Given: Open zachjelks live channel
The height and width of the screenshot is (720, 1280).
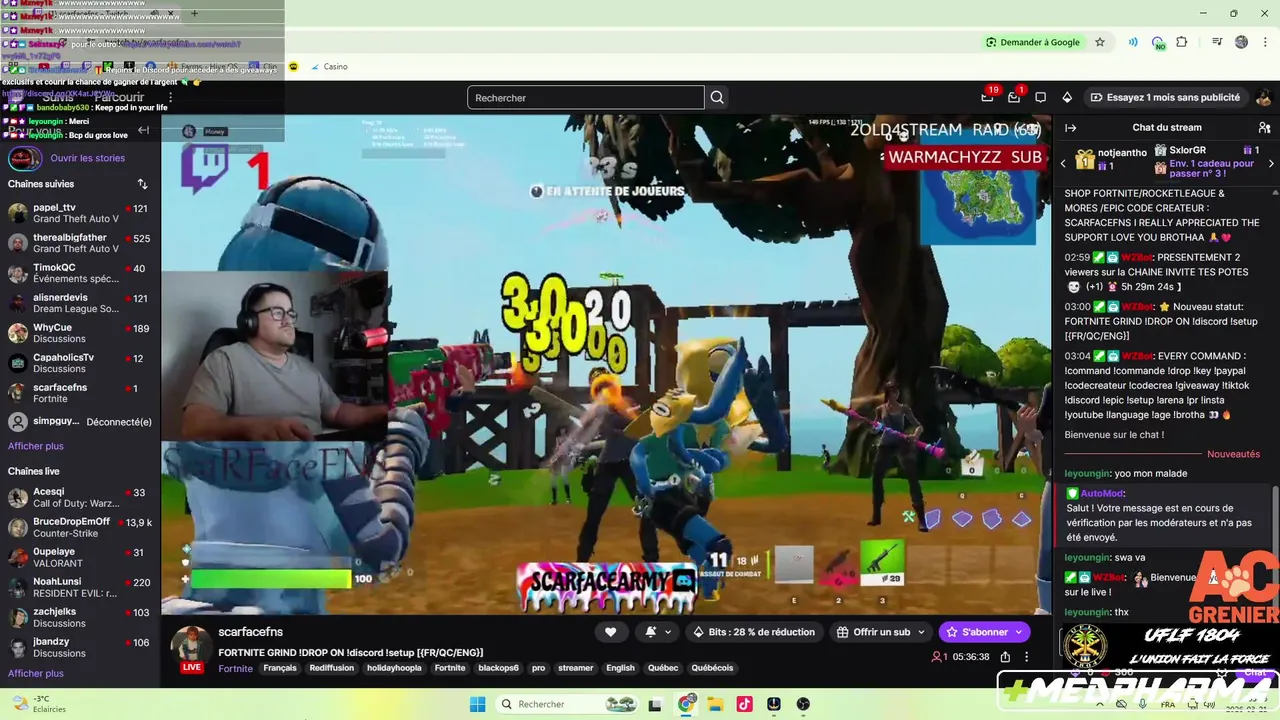Looking at the screenshot, I should 80,617.
